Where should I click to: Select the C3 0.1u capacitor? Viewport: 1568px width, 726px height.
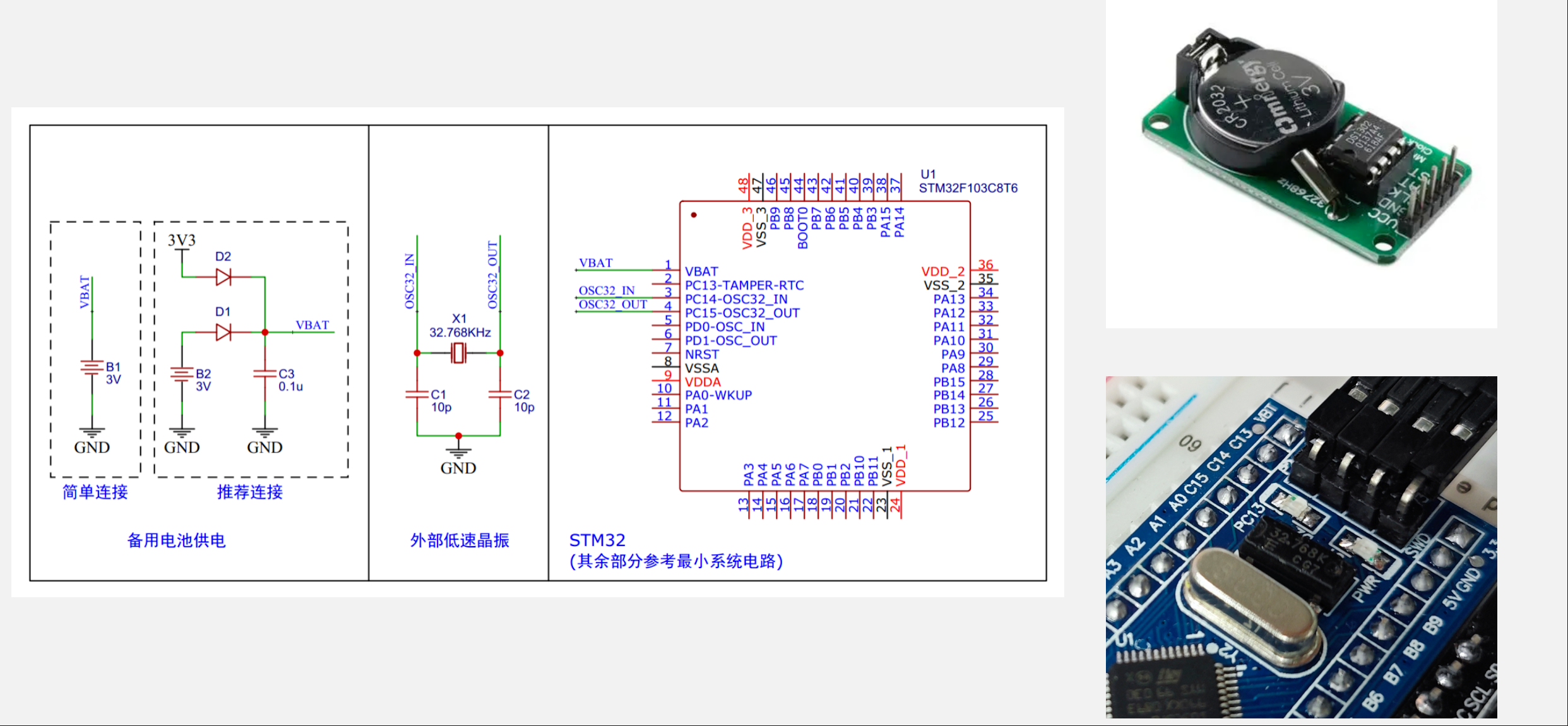click(265, 374)
